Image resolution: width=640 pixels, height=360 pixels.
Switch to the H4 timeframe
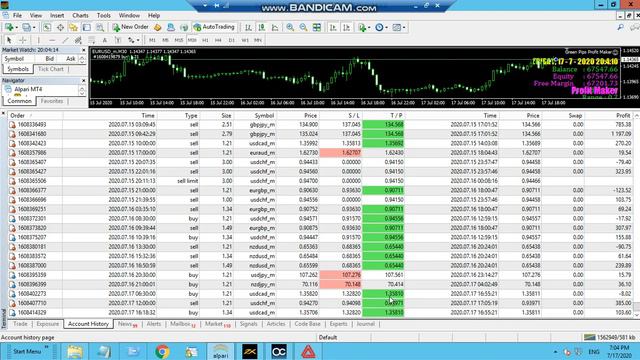tap(218, 40)
